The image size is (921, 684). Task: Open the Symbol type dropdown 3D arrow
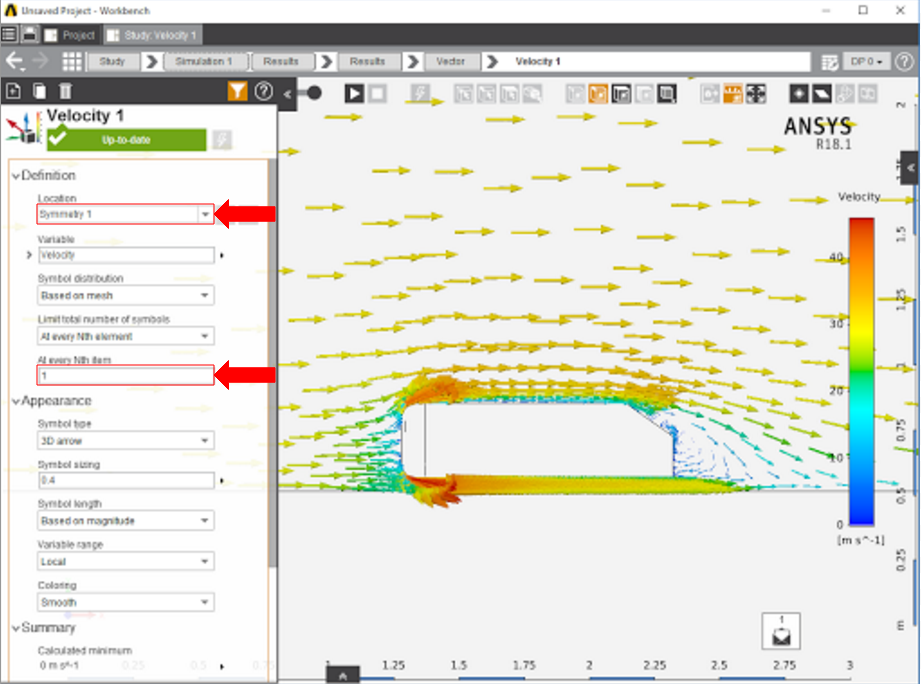click(126, 440)
